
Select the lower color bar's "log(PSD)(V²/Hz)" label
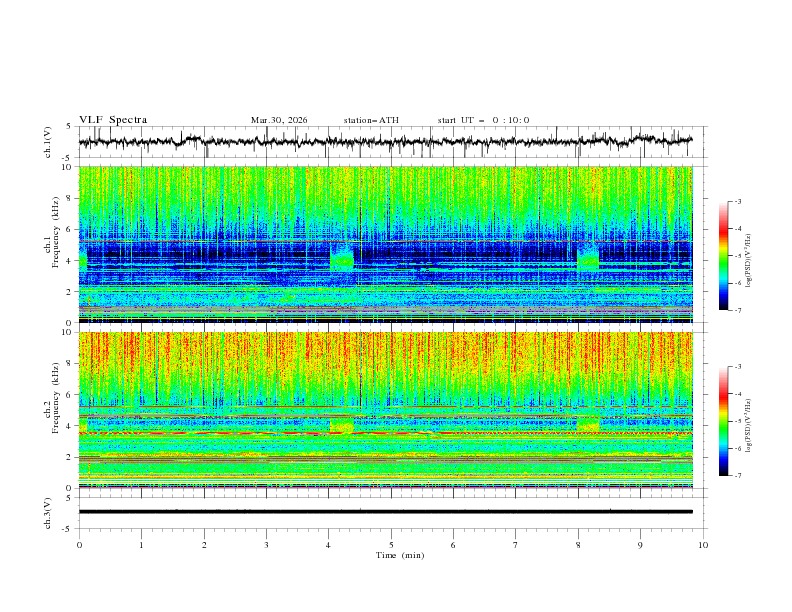(749, 427)
